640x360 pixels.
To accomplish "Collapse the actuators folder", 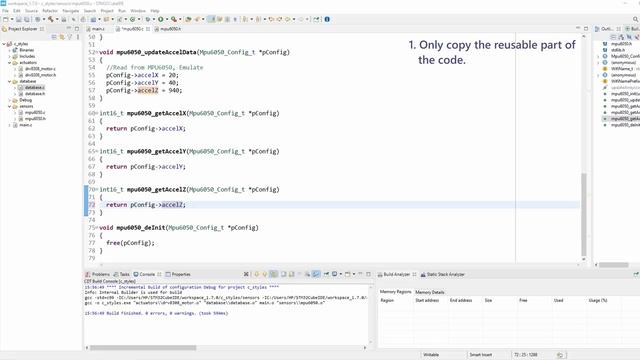I will click(x=10, y=62).
